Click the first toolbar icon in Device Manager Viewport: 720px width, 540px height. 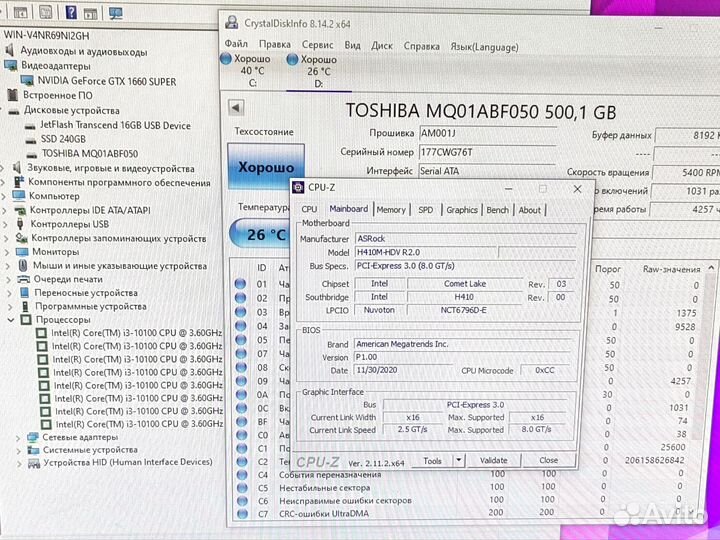point(20,13)
